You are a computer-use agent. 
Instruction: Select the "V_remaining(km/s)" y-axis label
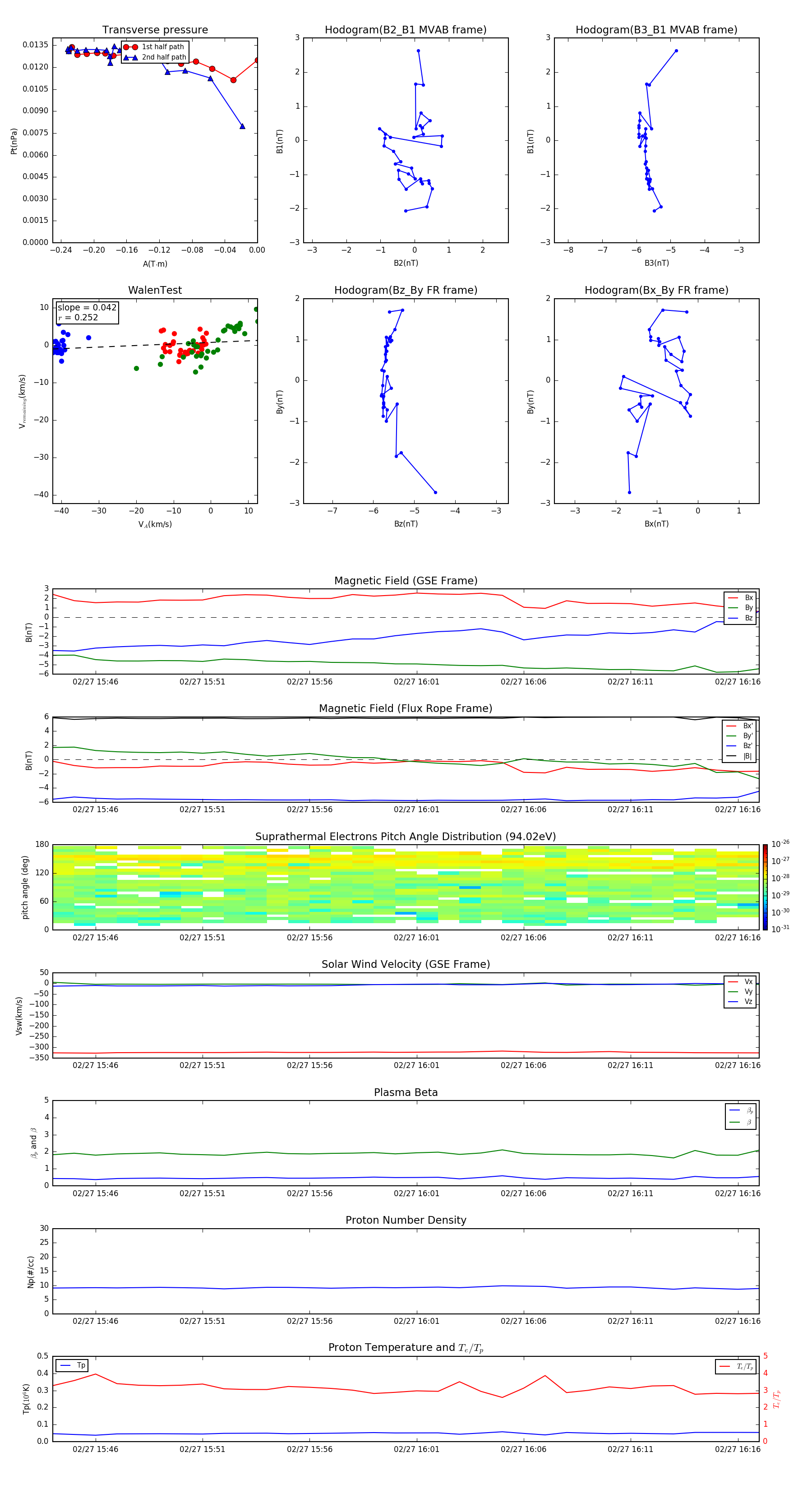(x=23, y=401)
